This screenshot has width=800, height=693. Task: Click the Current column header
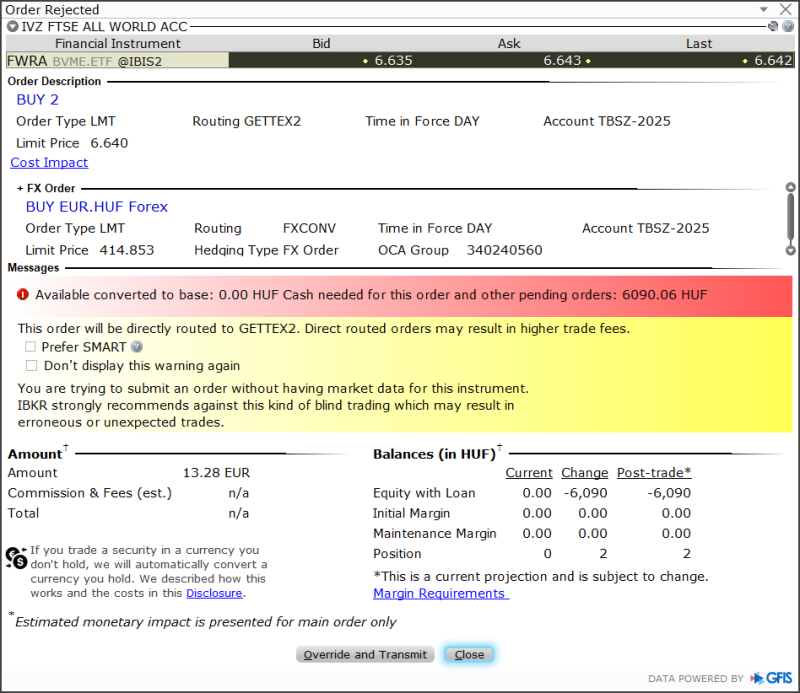pos(529,473)
